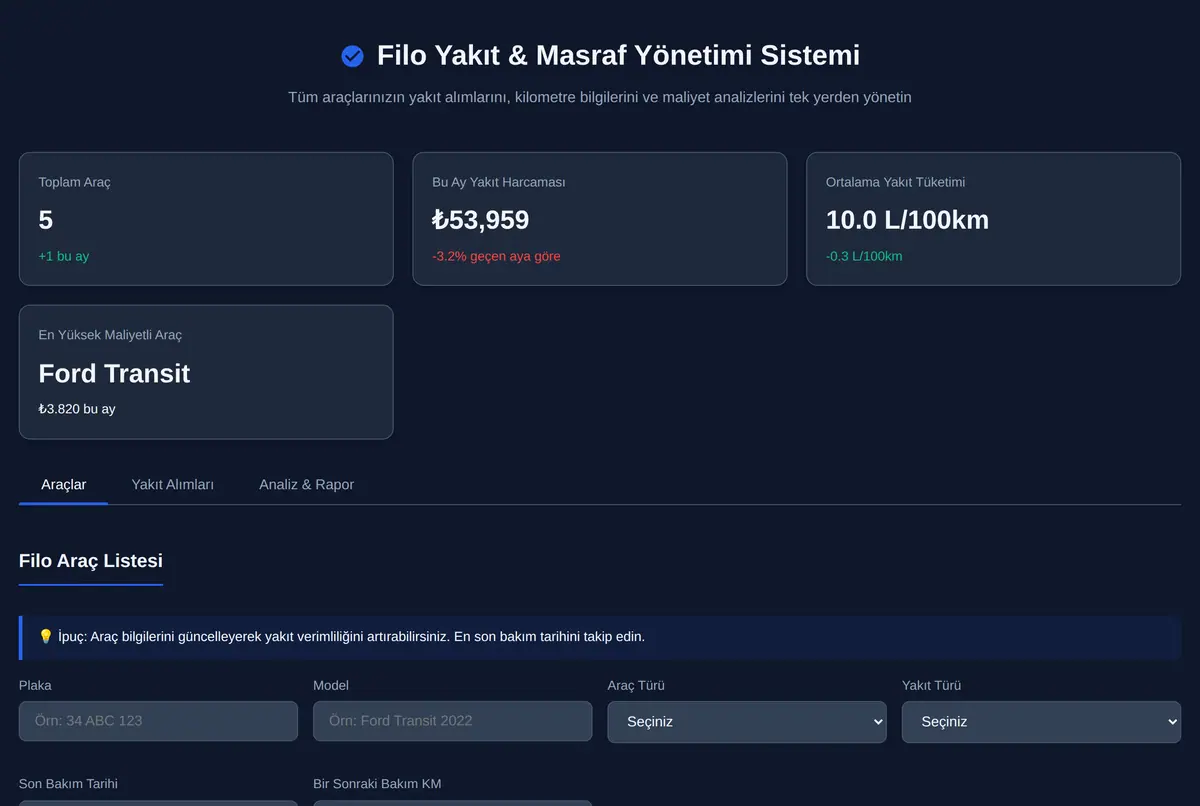Click the 10.0 L/100km value
The width and height of the screenshot is (1200, 806).
[x=907, y=220]
